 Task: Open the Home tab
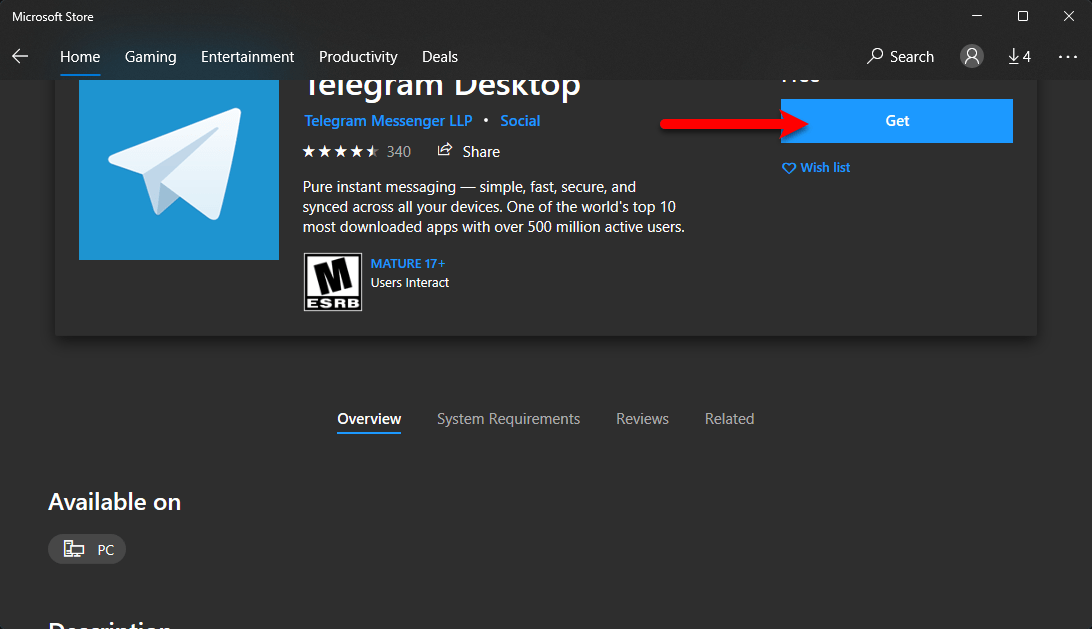click(80, 56)
